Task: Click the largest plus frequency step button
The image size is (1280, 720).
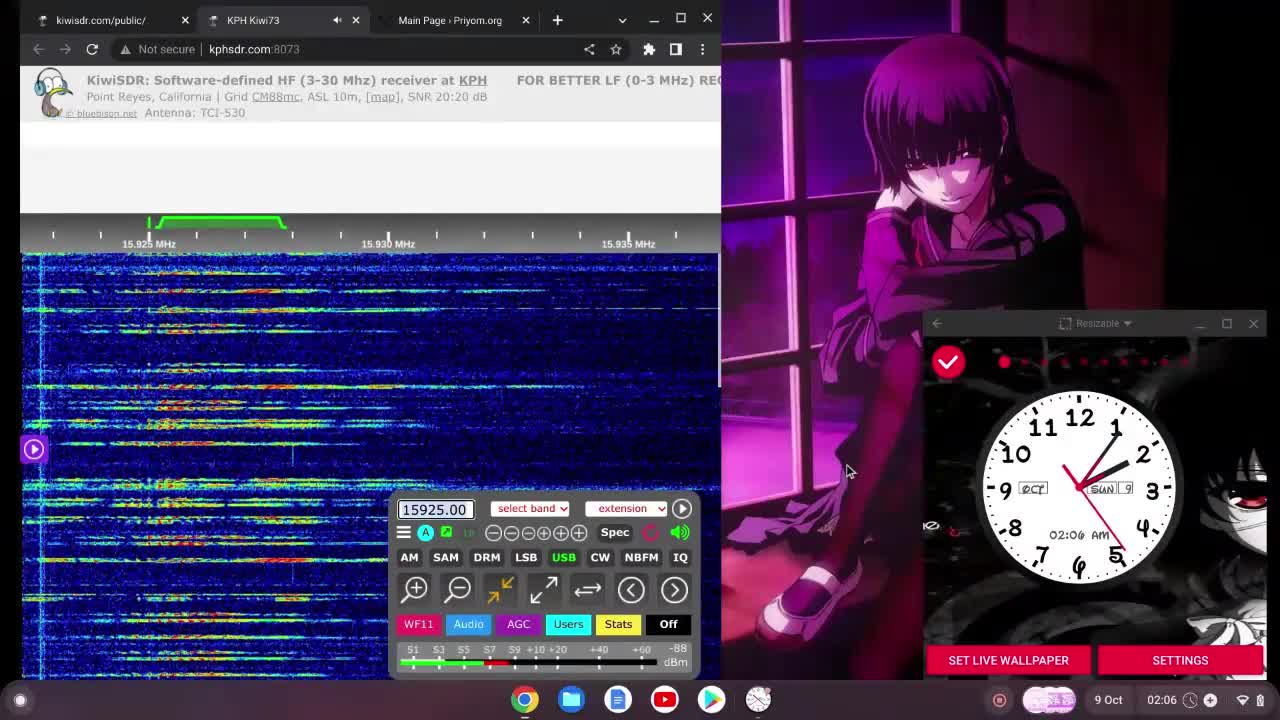Action: 578,533
